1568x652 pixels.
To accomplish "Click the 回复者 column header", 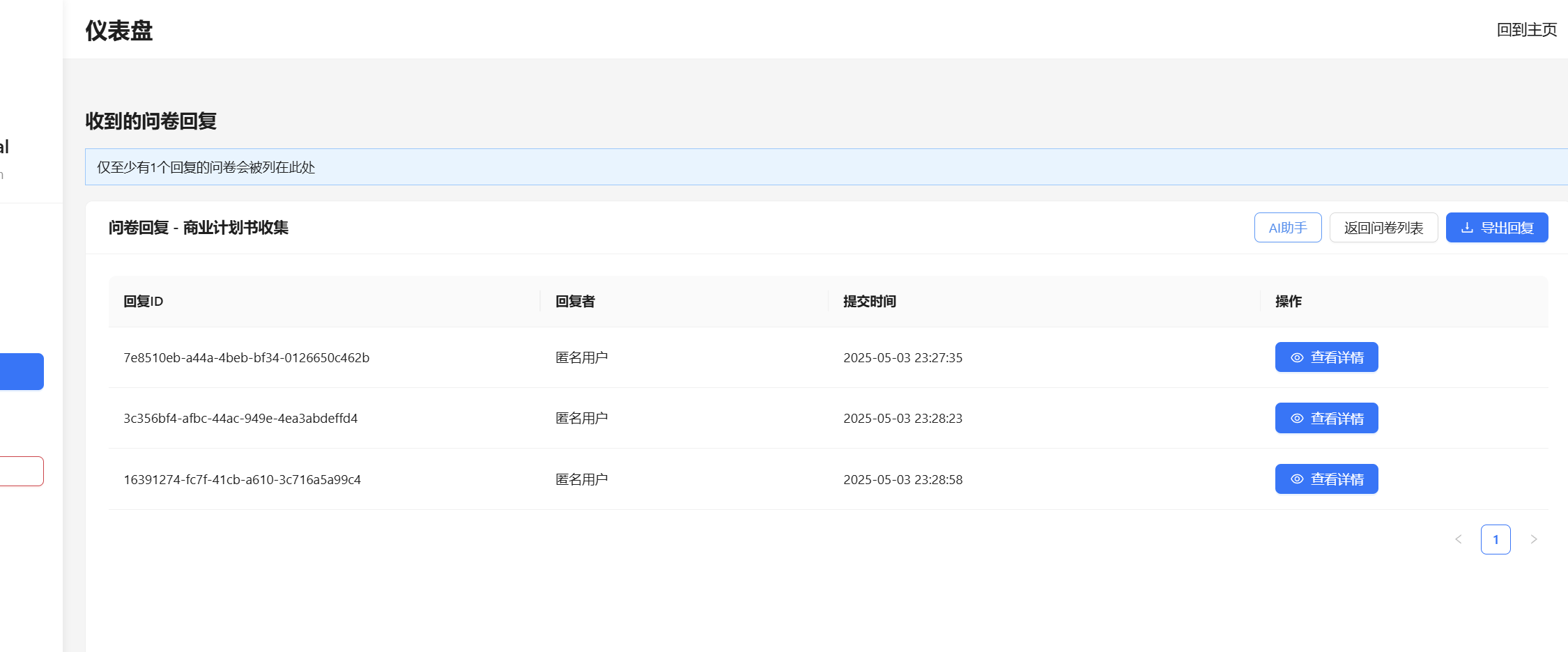I will coord(574,301).
